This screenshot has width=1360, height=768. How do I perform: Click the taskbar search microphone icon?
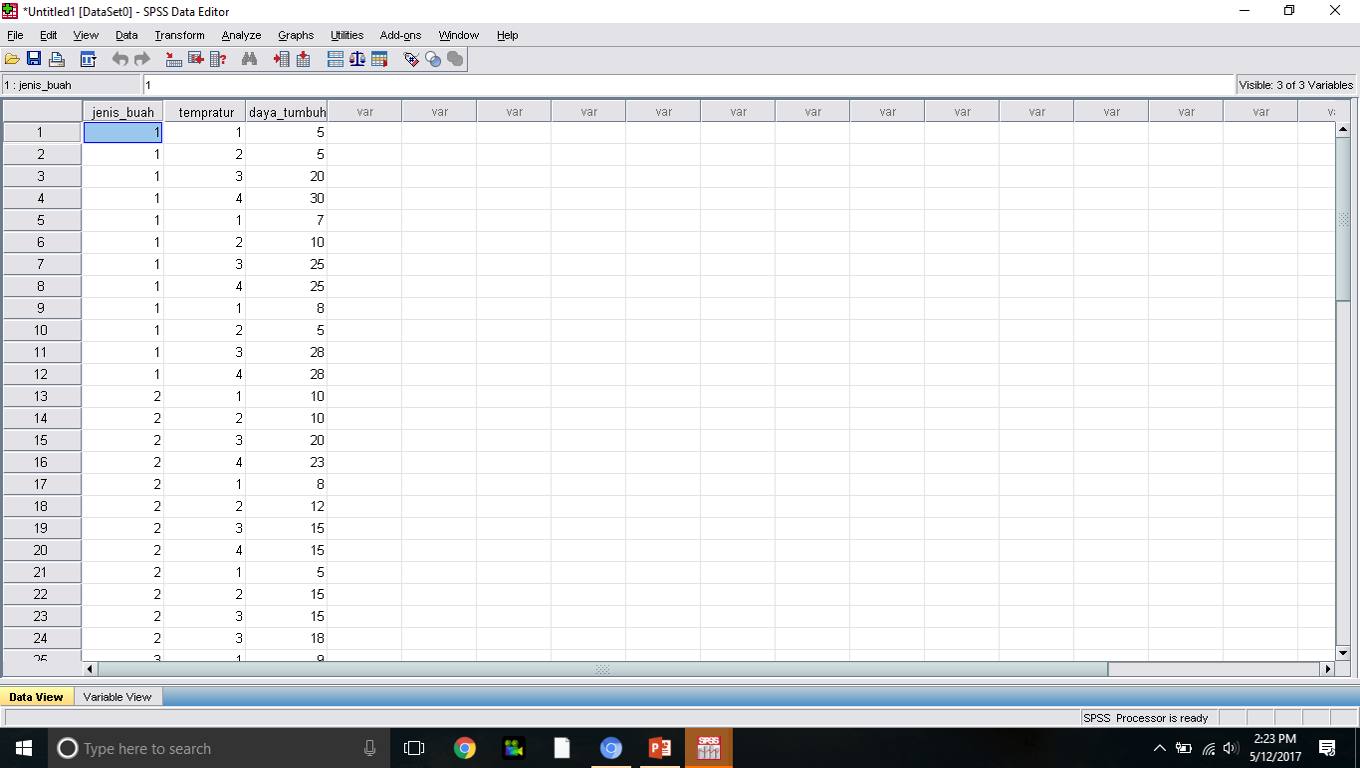pos(370,748)
